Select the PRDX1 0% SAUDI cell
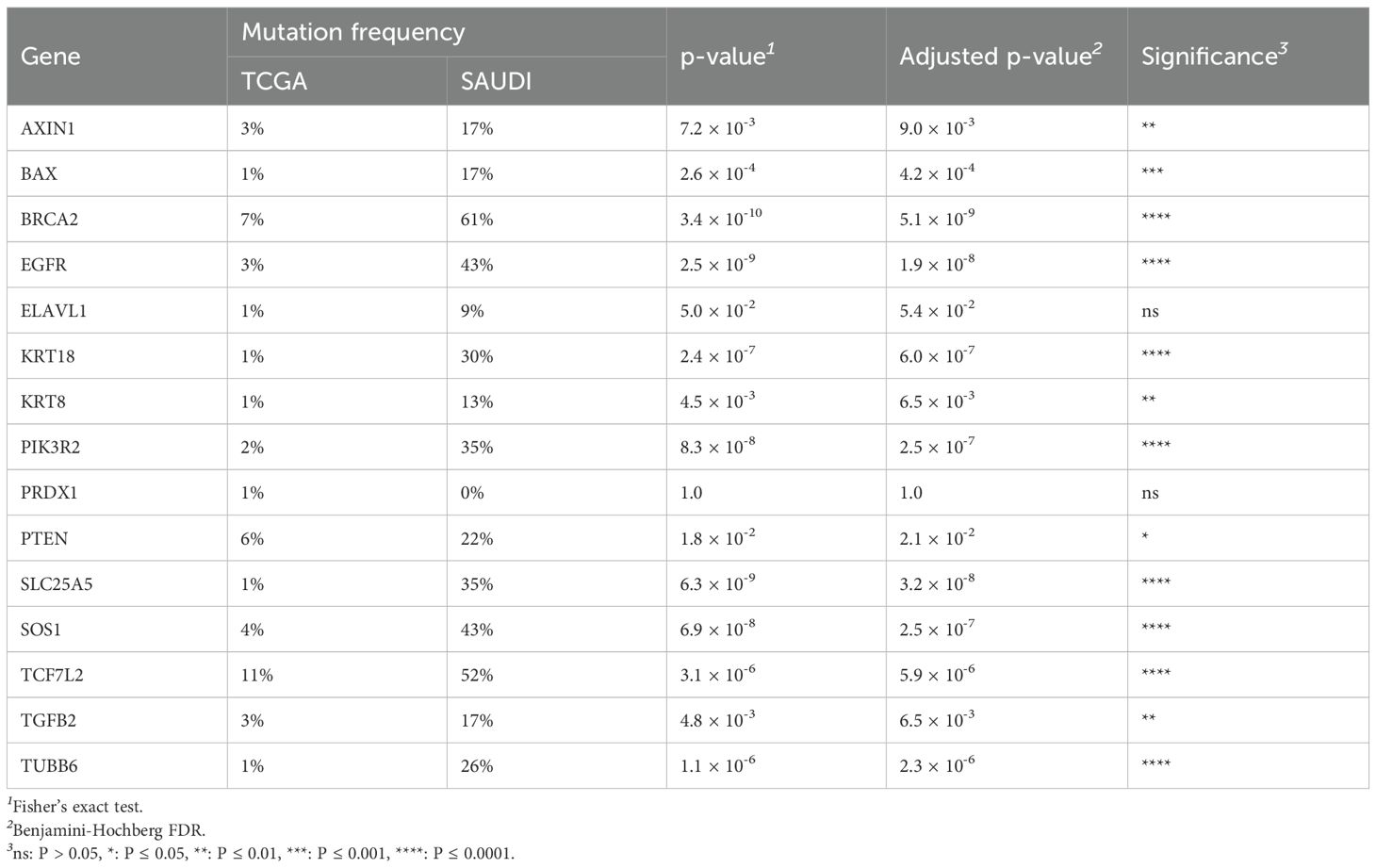The image size is (1376, 868). pos(472,493)
